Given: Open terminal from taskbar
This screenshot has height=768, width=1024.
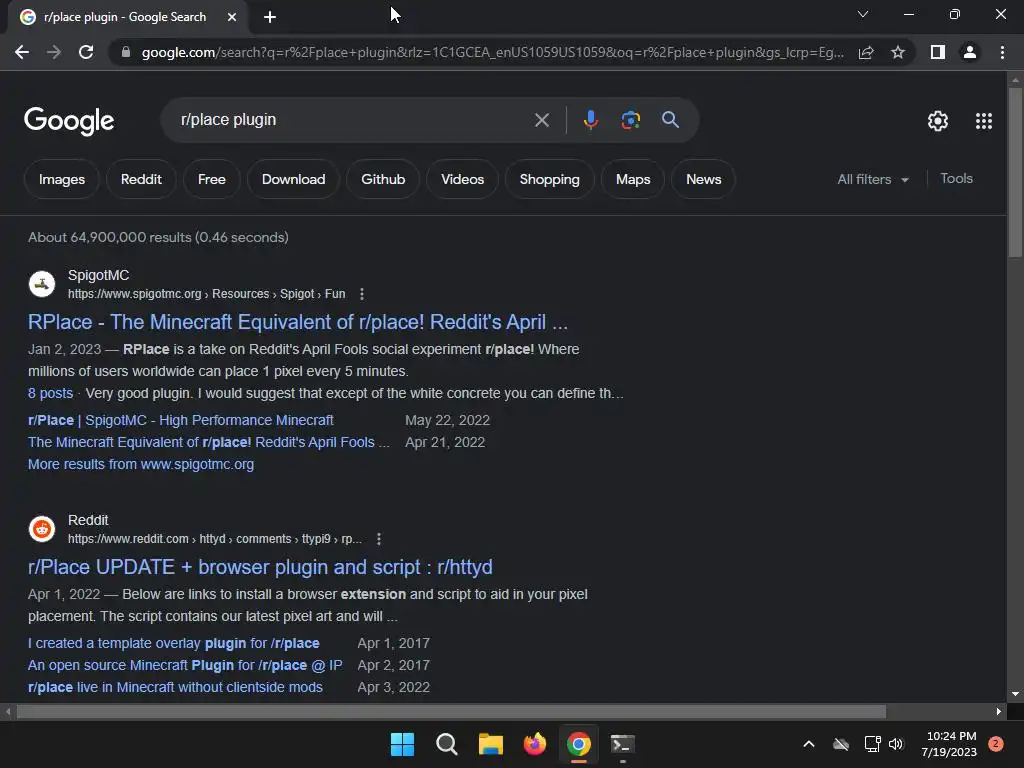Looking at the screenshot, I should coord(622,744).
